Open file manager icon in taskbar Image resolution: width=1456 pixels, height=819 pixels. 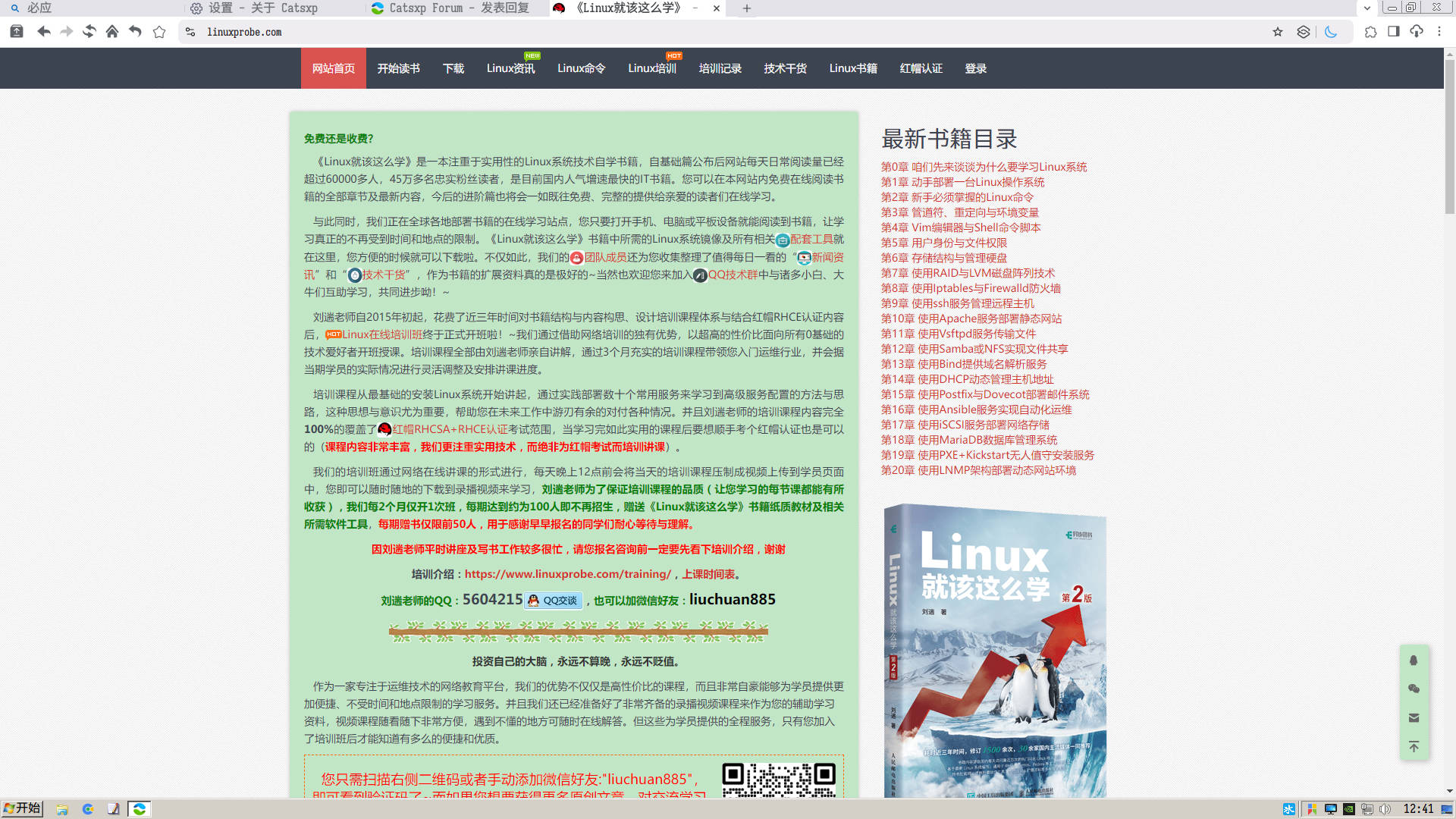click(62, 809)
